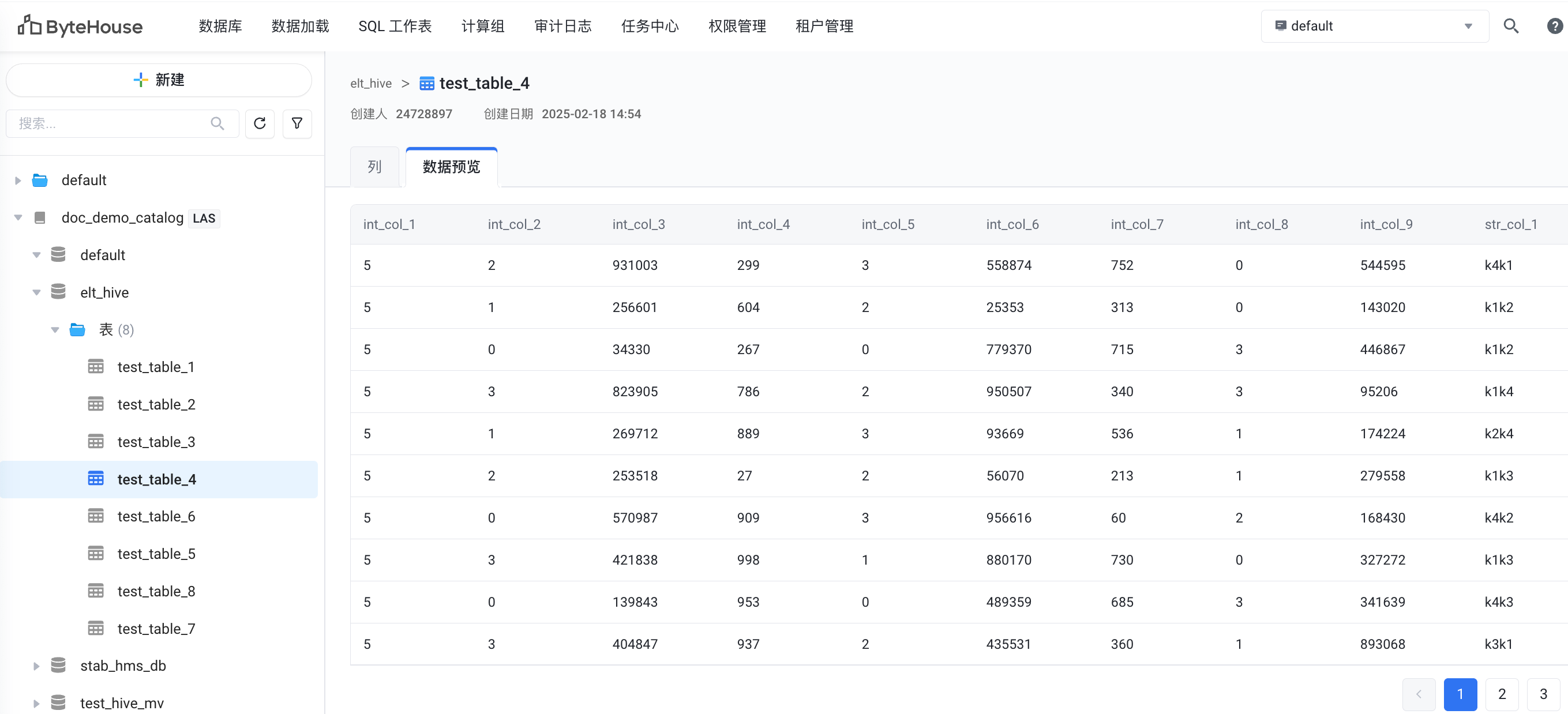Open the help question mark icon
This screenshot has width=1568, height=714.
1555,26
